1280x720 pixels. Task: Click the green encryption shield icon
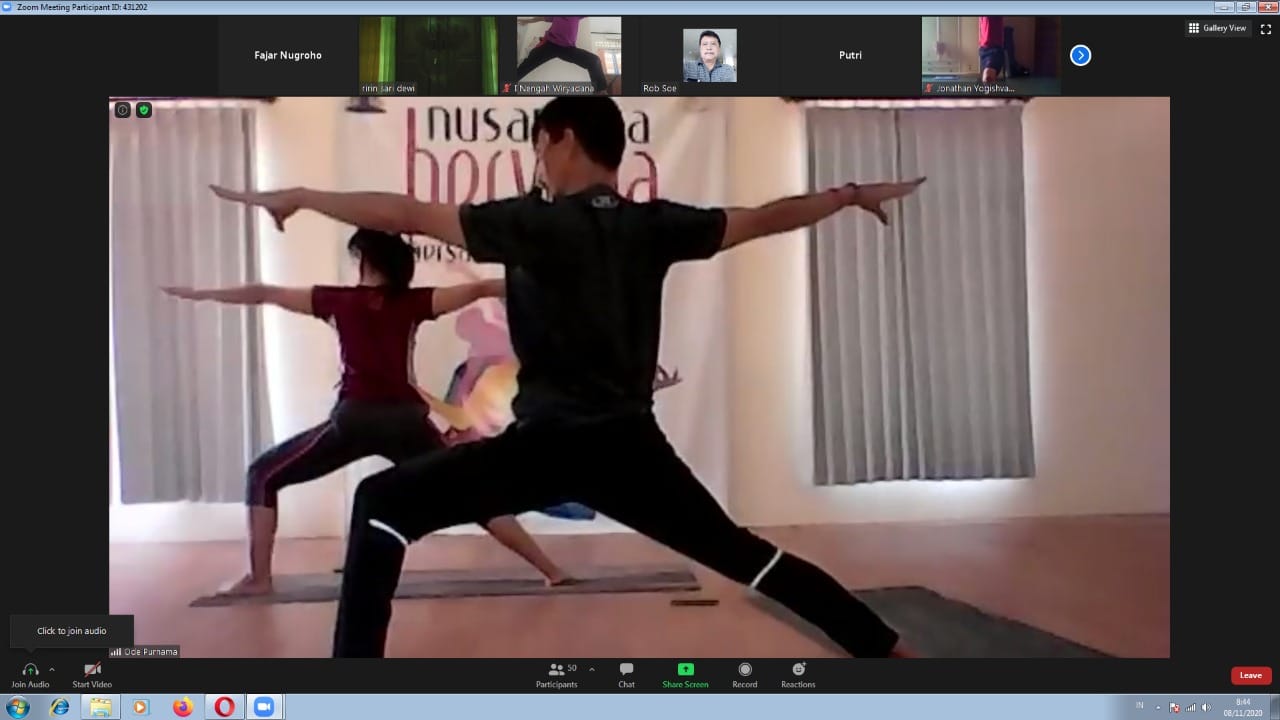[x=144, y=110]
